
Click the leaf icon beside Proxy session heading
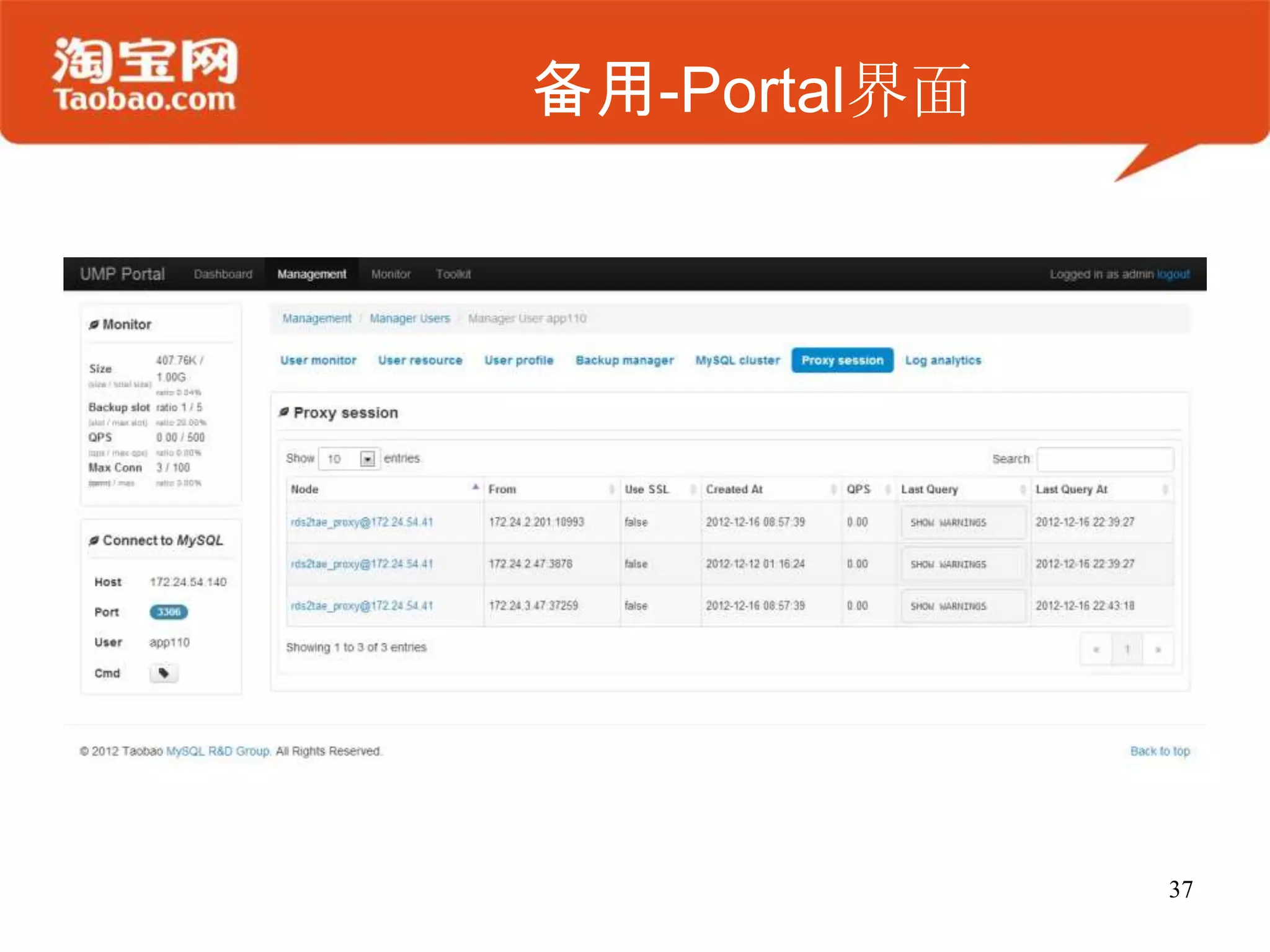(284, 412)
